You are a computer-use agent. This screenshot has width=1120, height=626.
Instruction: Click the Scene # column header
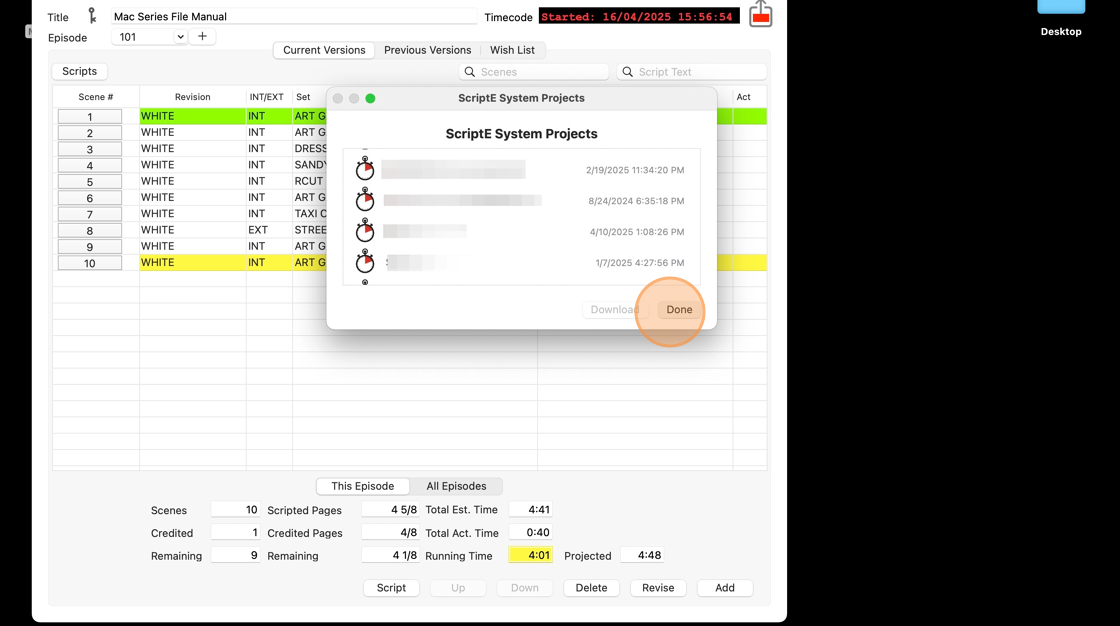click(x=96, y=96)
